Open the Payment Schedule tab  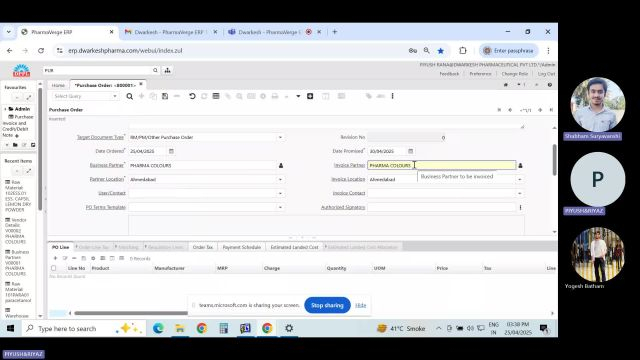tap(242, 247)
